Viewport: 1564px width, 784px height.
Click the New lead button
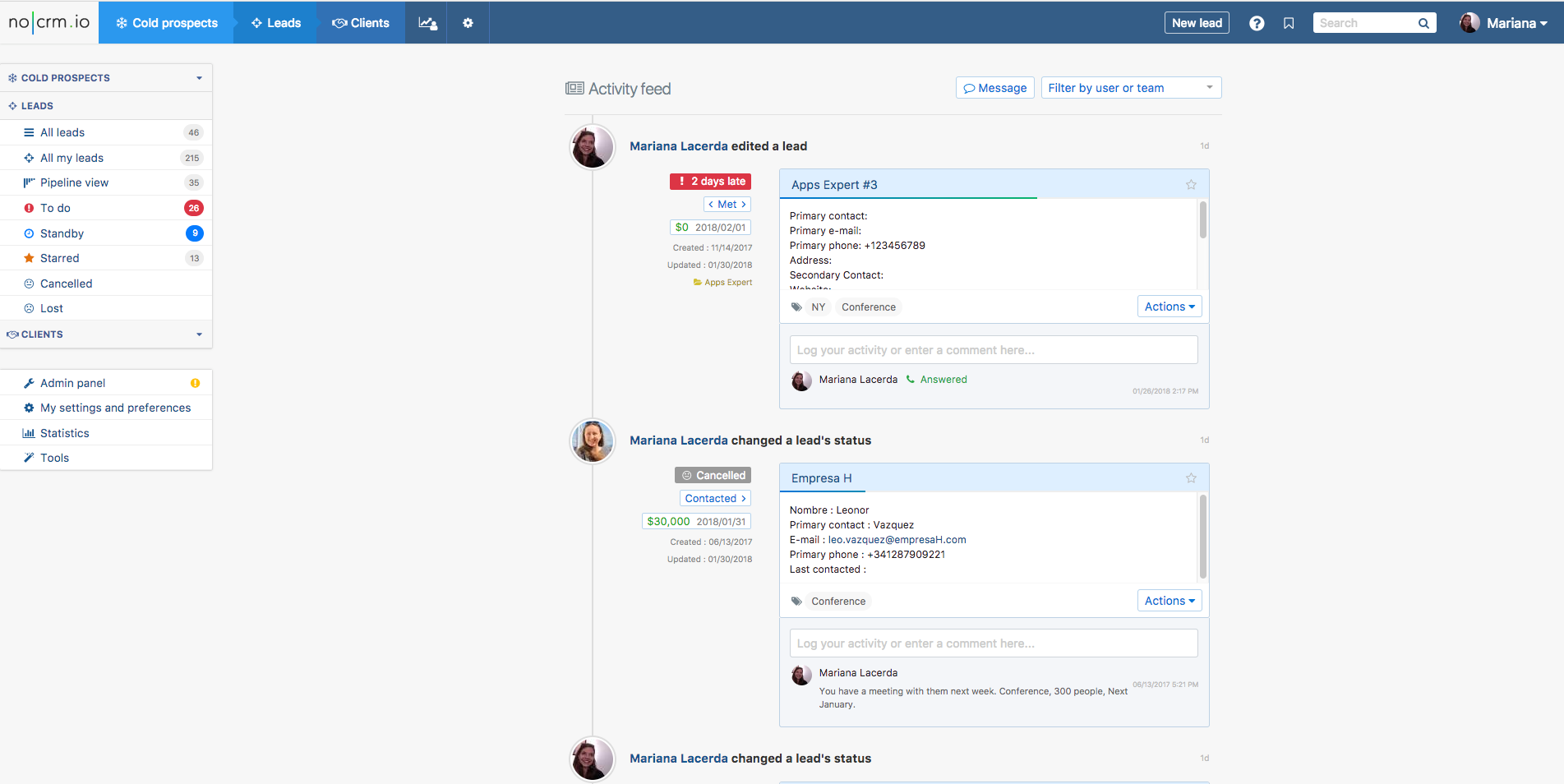[1196, 23]
